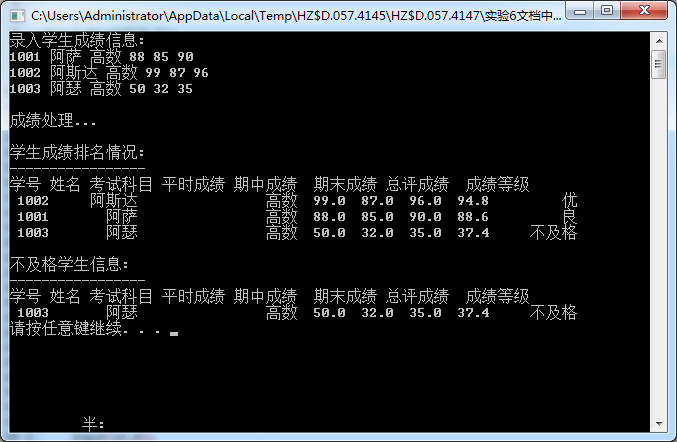
Task: Click the scrollbar down arrow
Action: [x=659, y=423]
